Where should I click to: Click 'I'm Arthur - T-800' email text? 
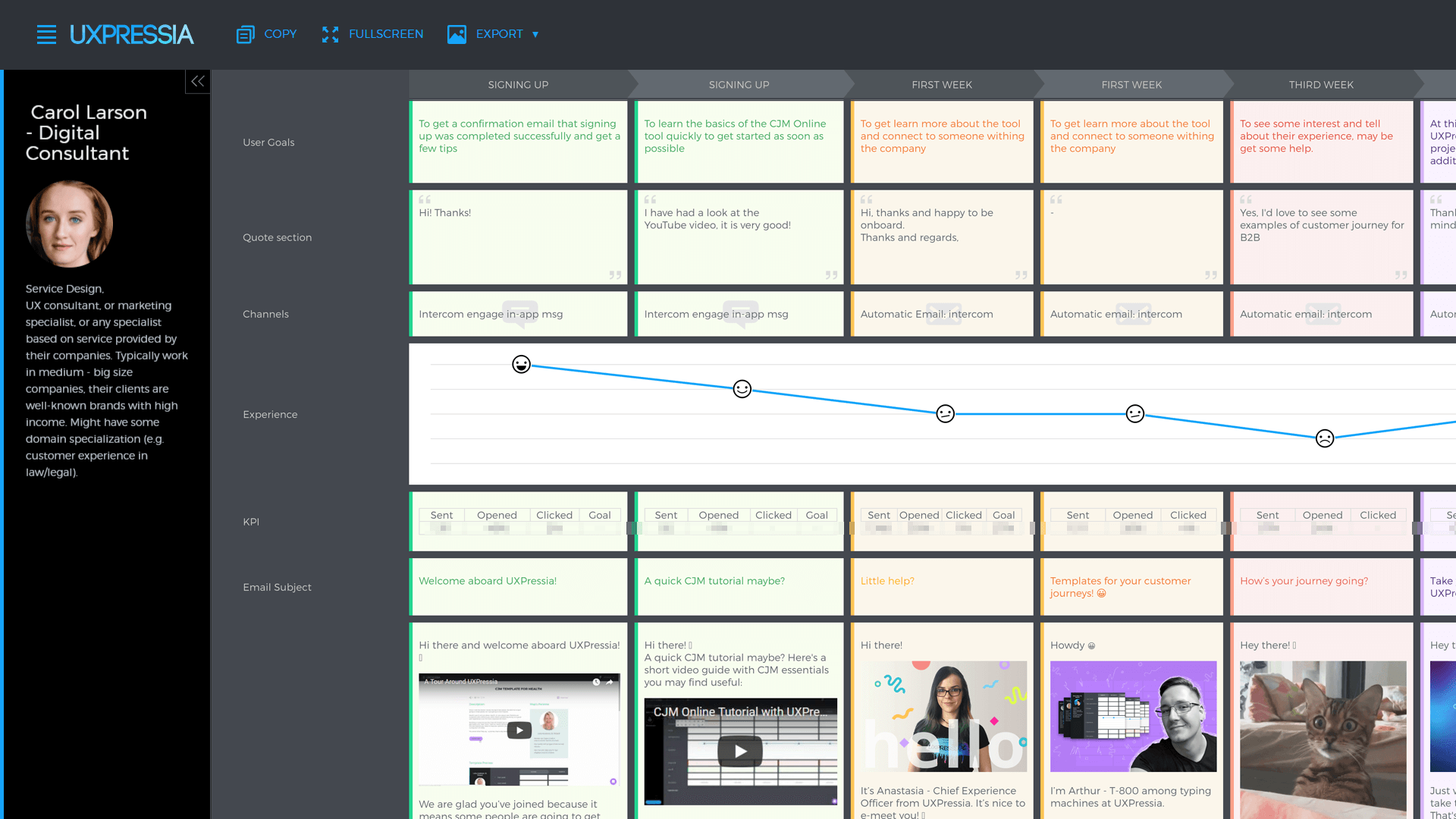pos(1131,797)
